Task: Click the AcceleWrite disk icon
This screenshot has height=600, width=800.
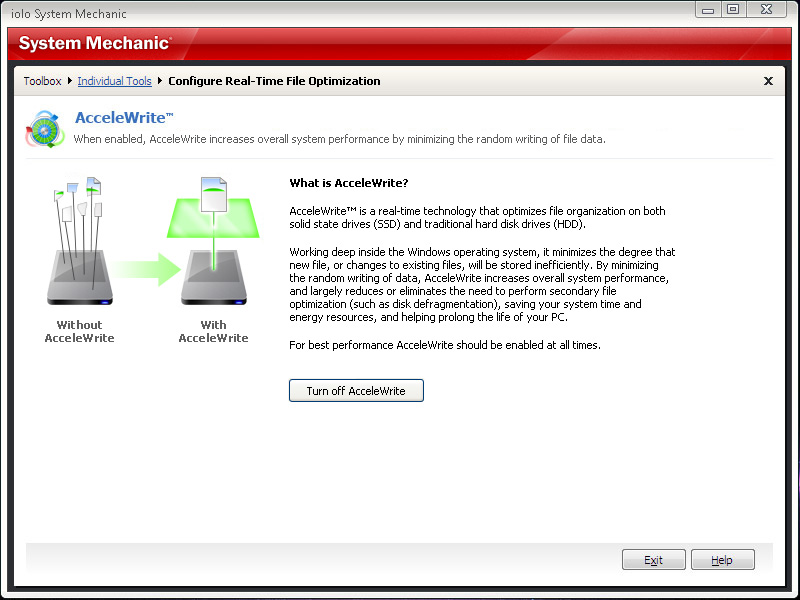Action: (x=45, y=129)
